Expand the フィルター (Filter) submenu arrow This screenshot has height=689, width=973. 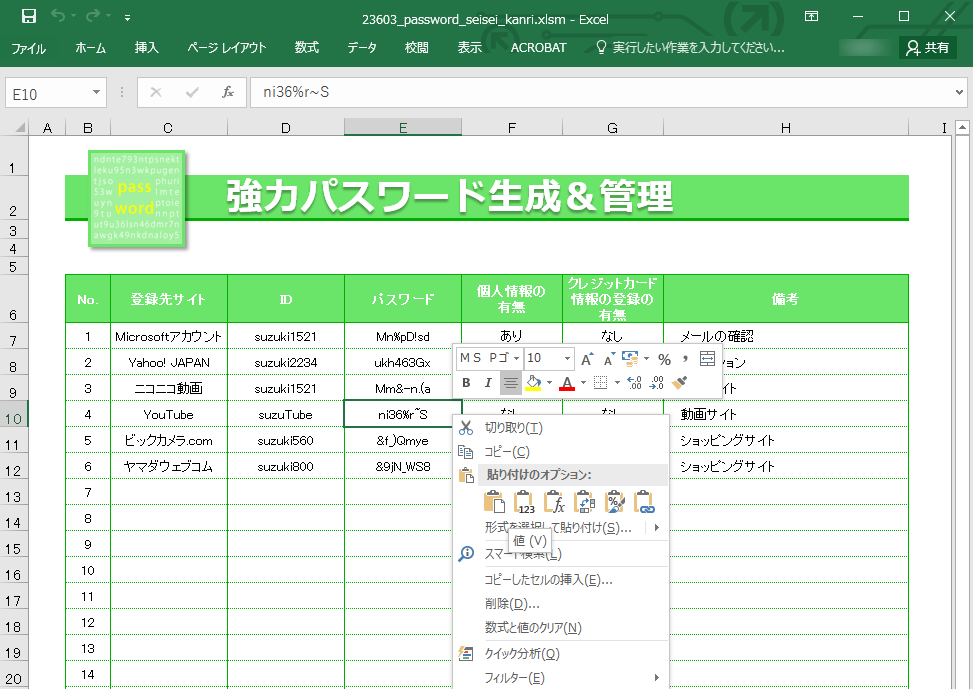click(x=659, y=677)
